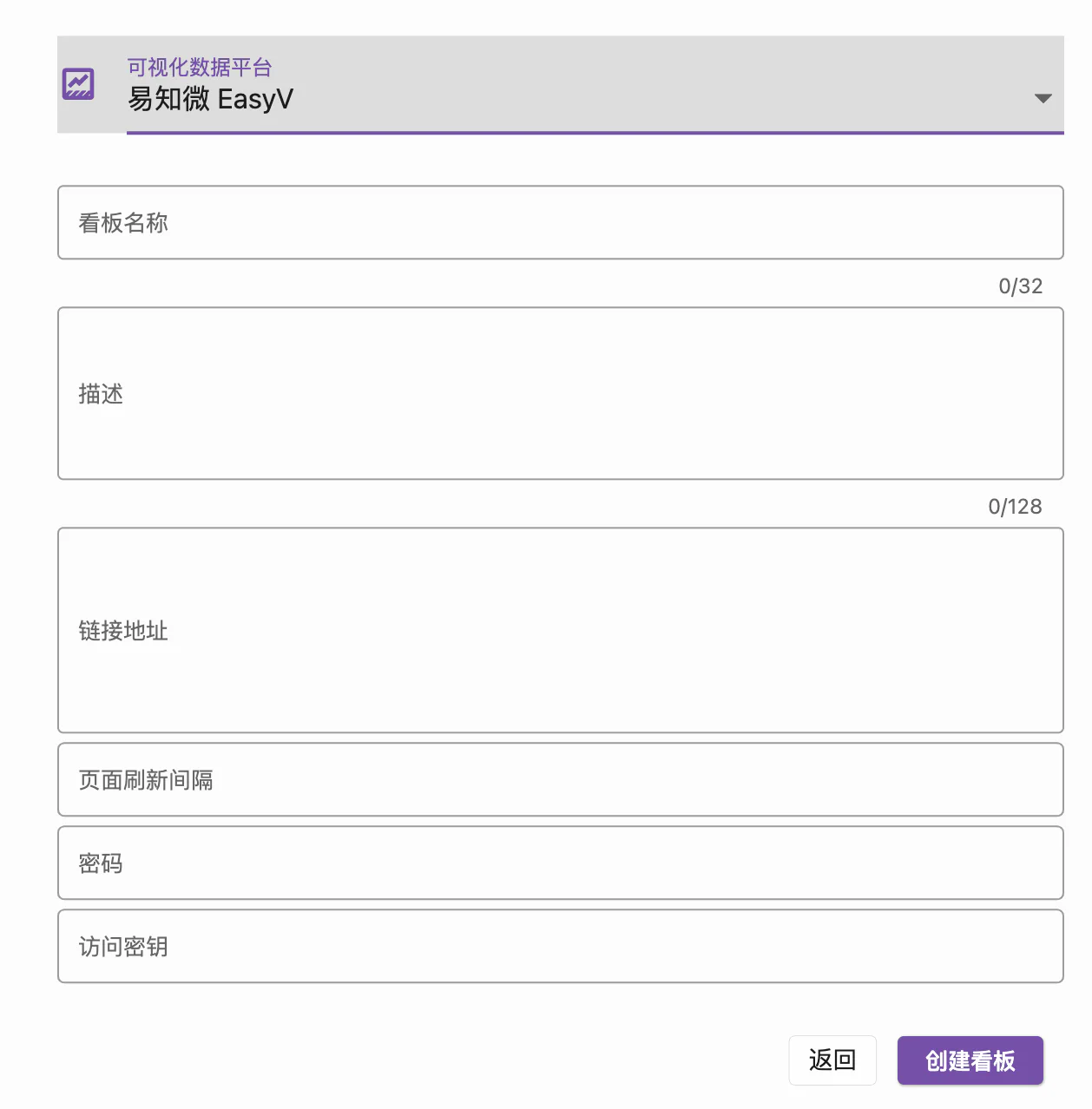The height and width of the screenshot is (1109, 1092).
Task: Click the 可视化数据平台 field label
Action: pyautogui.click(x=200, y=67)
